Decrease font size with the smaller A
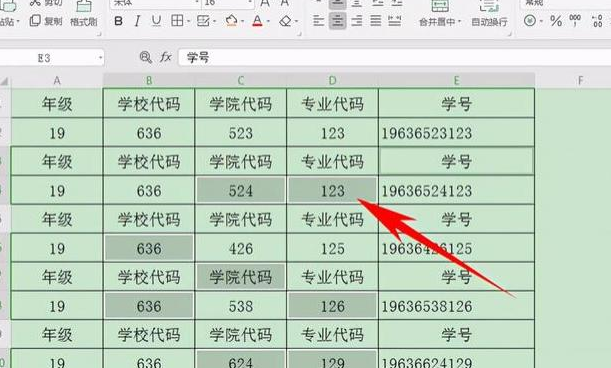Image resolution: width=611 pixels, height=368 pixels. click(x=284, y=3)
